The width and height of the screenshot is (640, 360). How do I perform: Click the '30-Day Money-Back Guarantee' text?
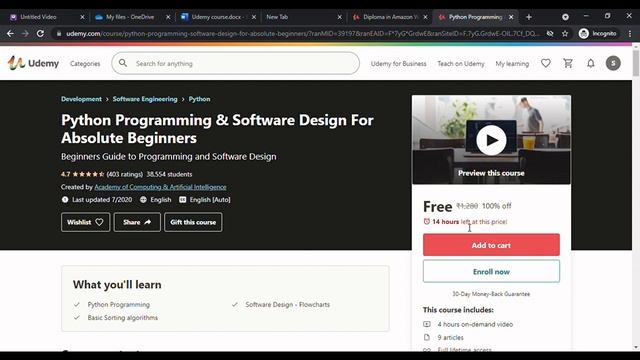click(x=491, y=294)
